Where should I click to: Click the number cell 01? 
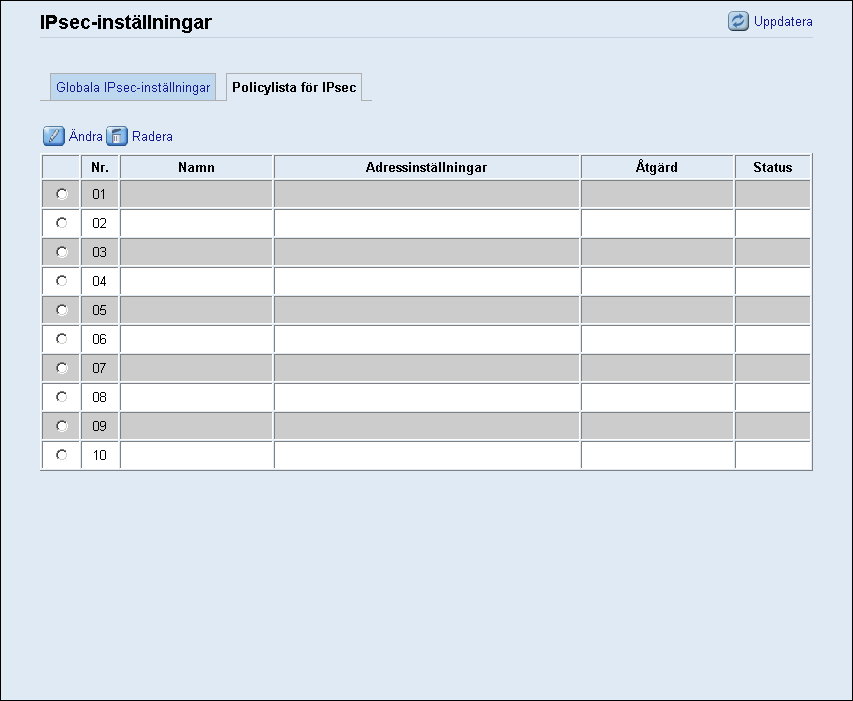(x=100, y=194)
